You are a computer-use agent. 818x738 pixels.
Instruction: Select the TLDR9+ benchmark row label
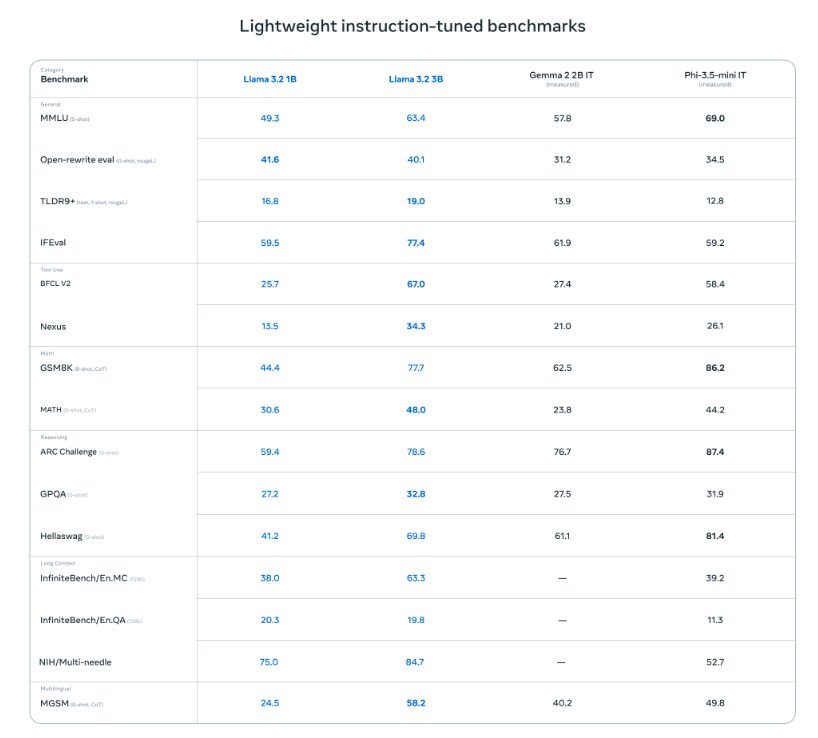click(59, 201)
